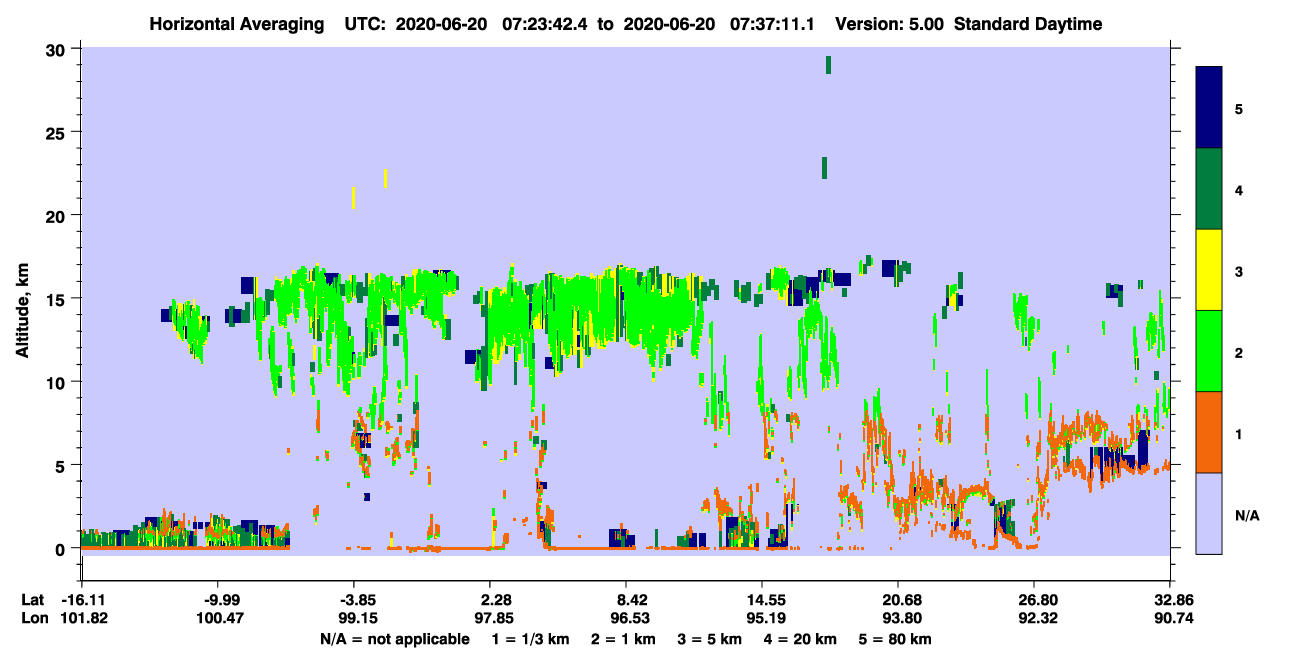The image size is (1300, 667).
Task: Click the orange level 1 colorbar segment
Action: click(1209, 432)
